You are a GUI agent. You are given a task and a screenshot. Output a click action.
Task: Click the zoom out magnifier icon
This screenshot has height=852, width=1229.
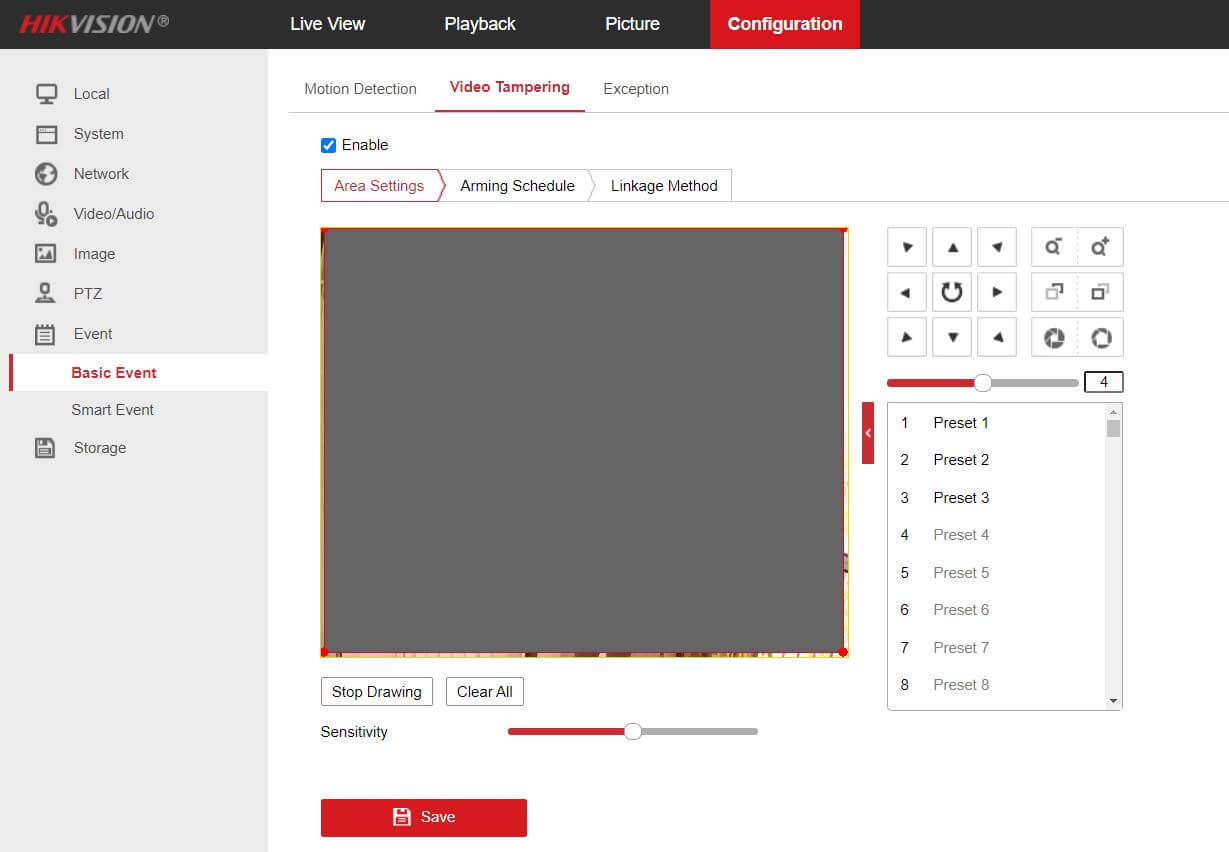(x=1053, y=247)
